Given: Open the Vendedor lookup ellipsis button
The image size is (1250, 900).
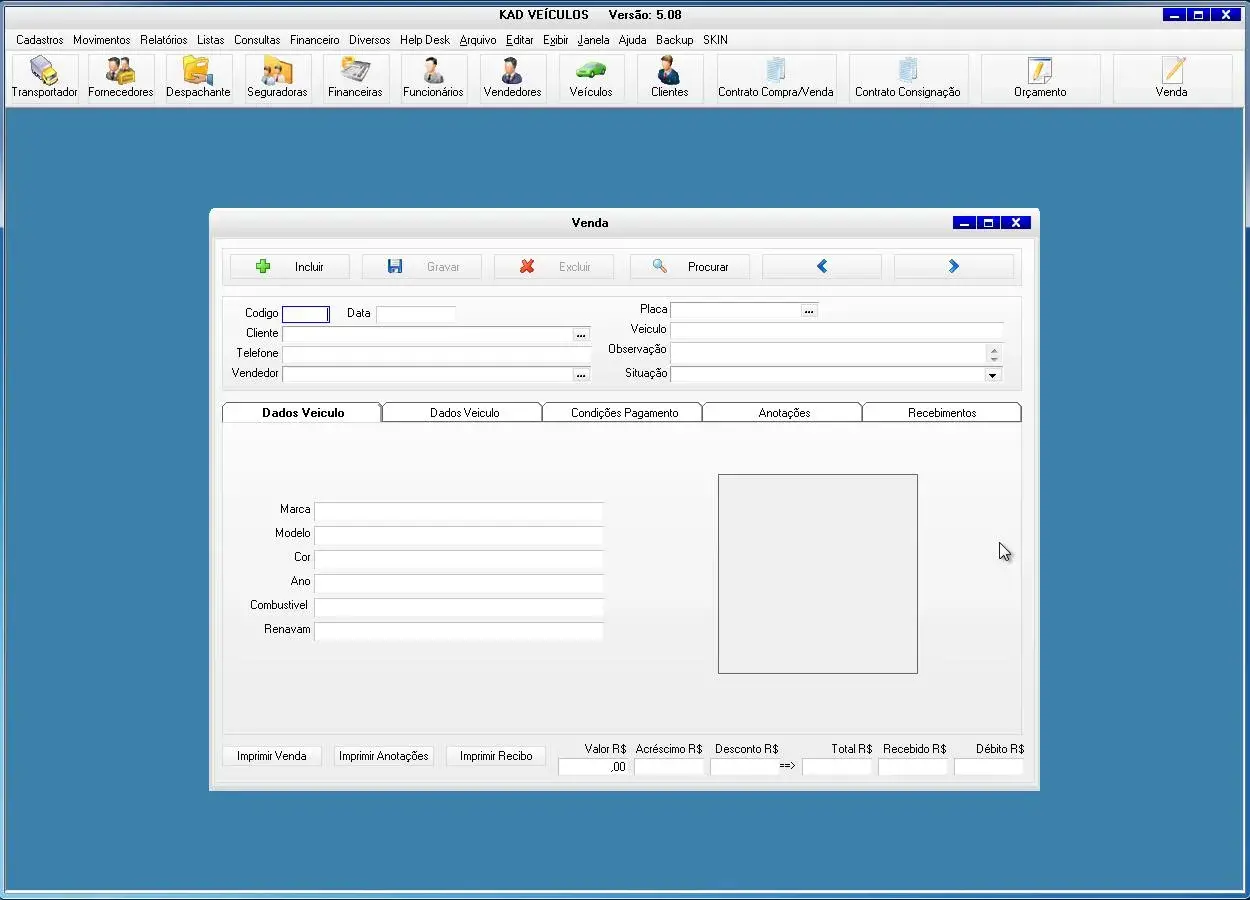Looking at the screenshot, I should click(x=581, y=375).
